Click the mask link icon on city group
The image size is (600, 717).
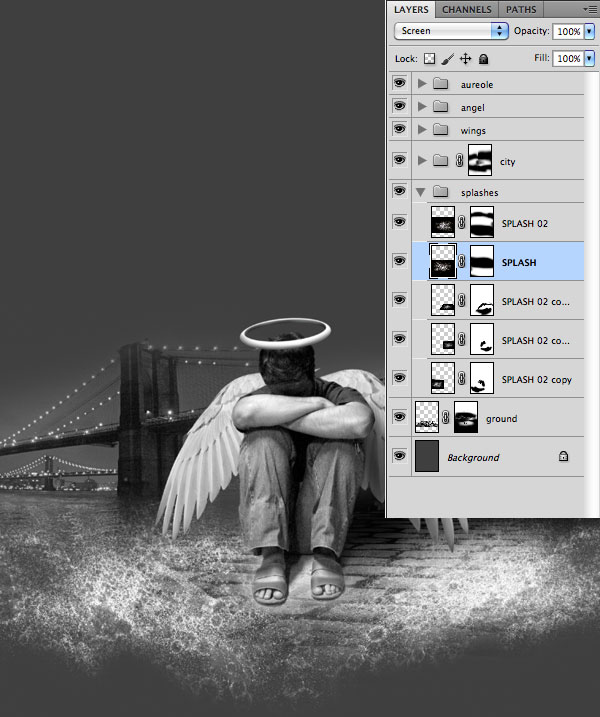click(460, 161)
